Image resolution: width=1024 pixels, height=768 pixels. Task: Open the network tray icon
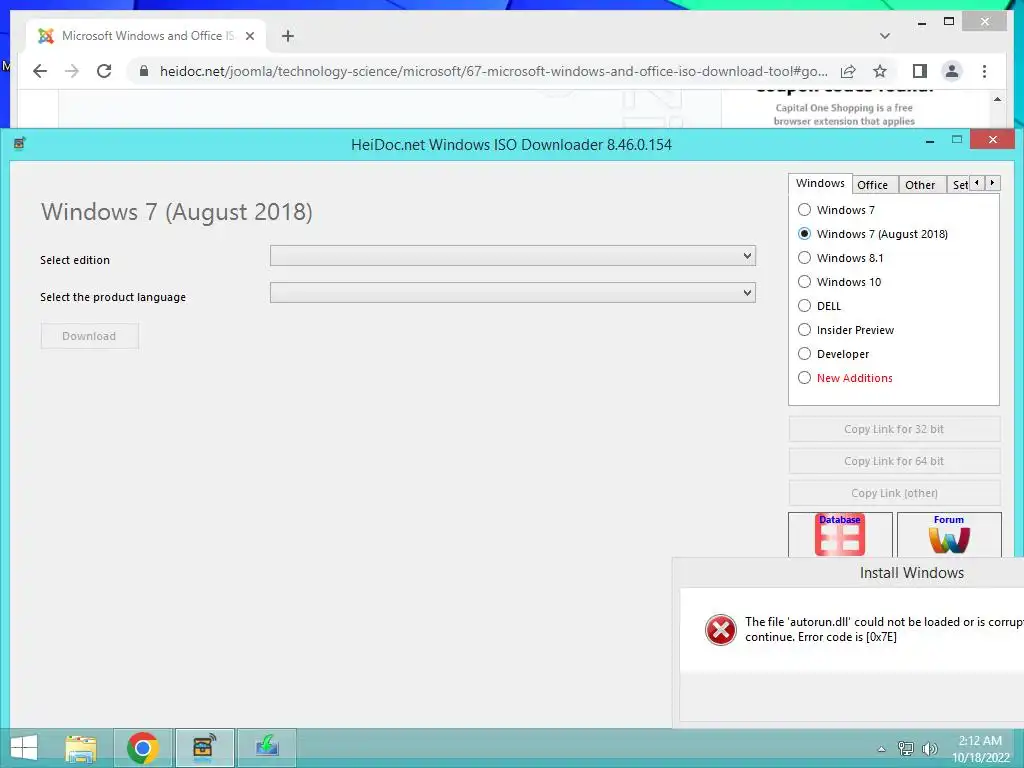click(x=906, y=749)
